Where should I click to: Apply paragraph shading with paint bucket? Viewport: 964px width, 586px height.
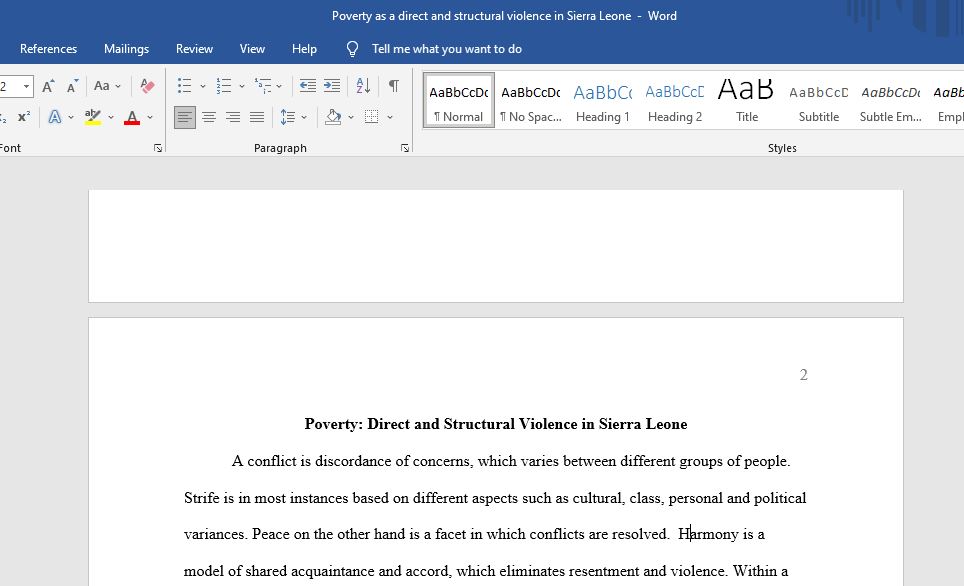(333, 117)
